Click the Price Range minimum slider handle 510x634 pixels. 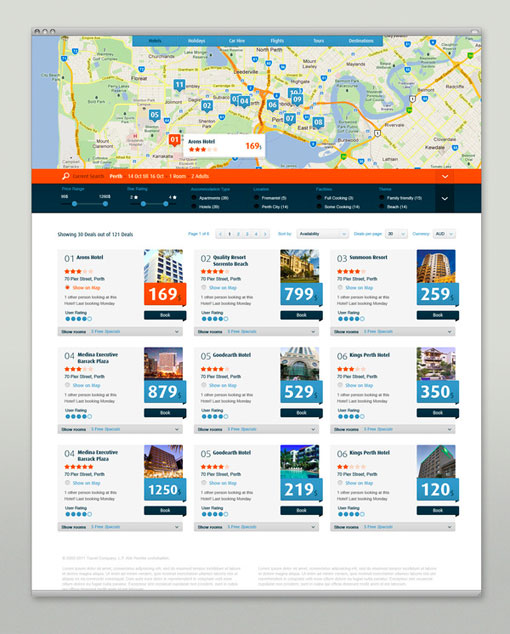pos(74,204)
